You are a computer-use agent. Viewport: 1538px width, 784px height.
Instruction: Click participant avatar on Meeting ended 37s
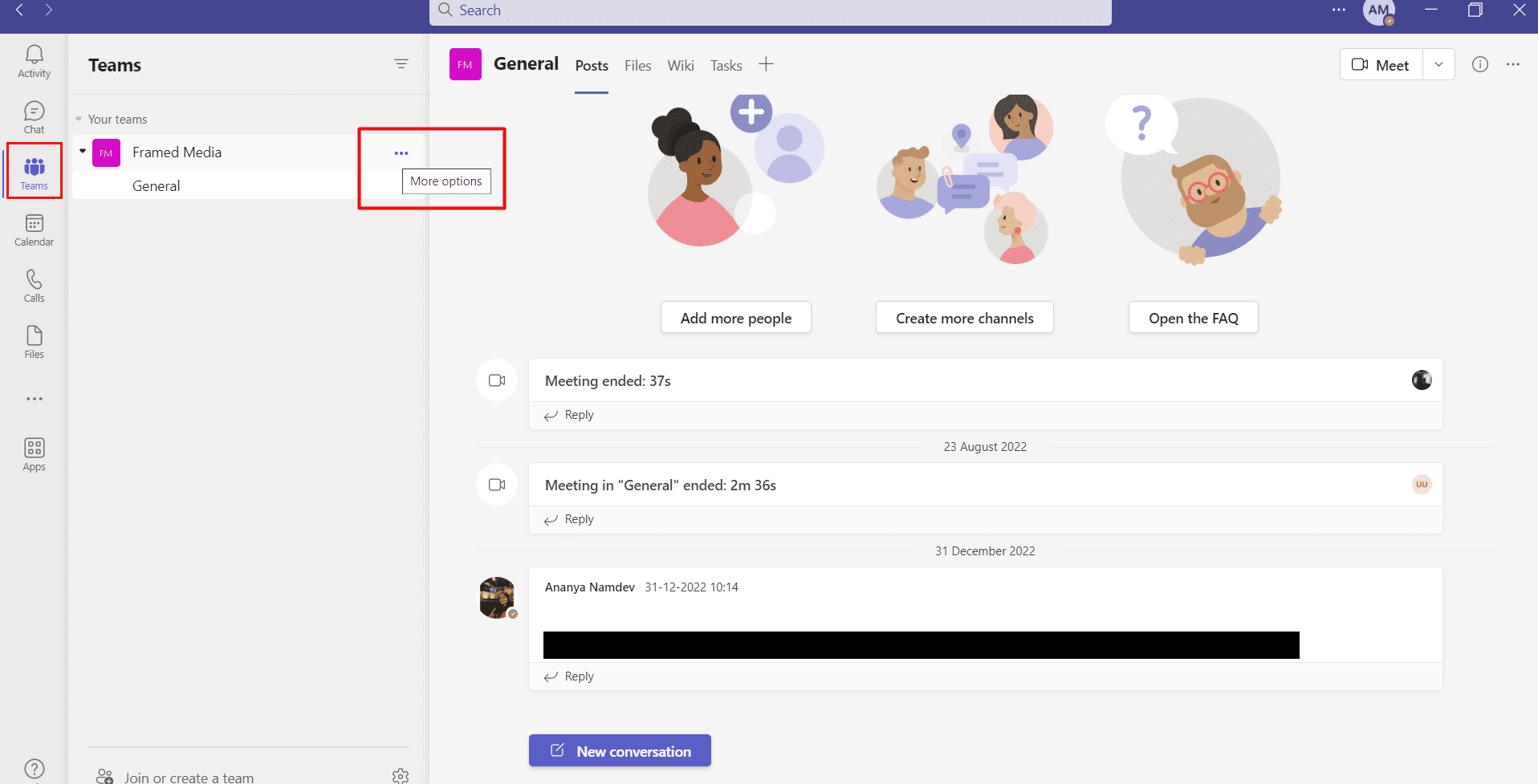click(1422, 380)
